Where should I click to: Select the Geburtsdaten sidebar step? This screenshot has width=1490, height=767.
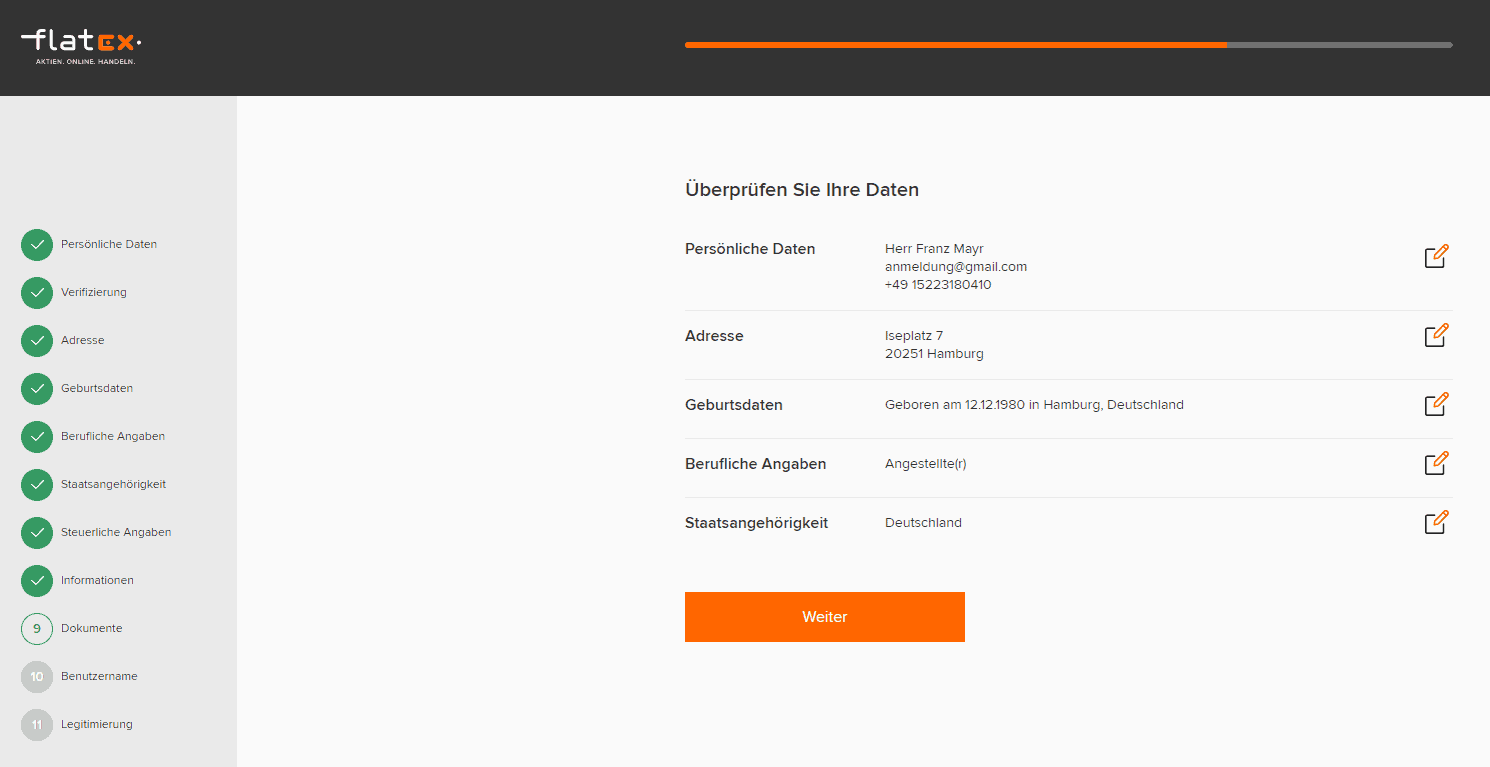click(x=96, y=388)
